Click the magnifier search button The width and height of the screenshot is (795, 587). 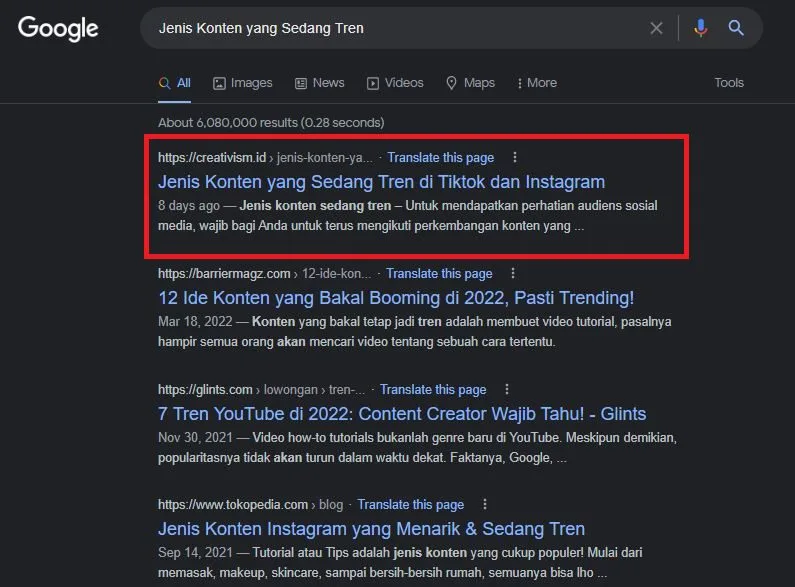736,28
